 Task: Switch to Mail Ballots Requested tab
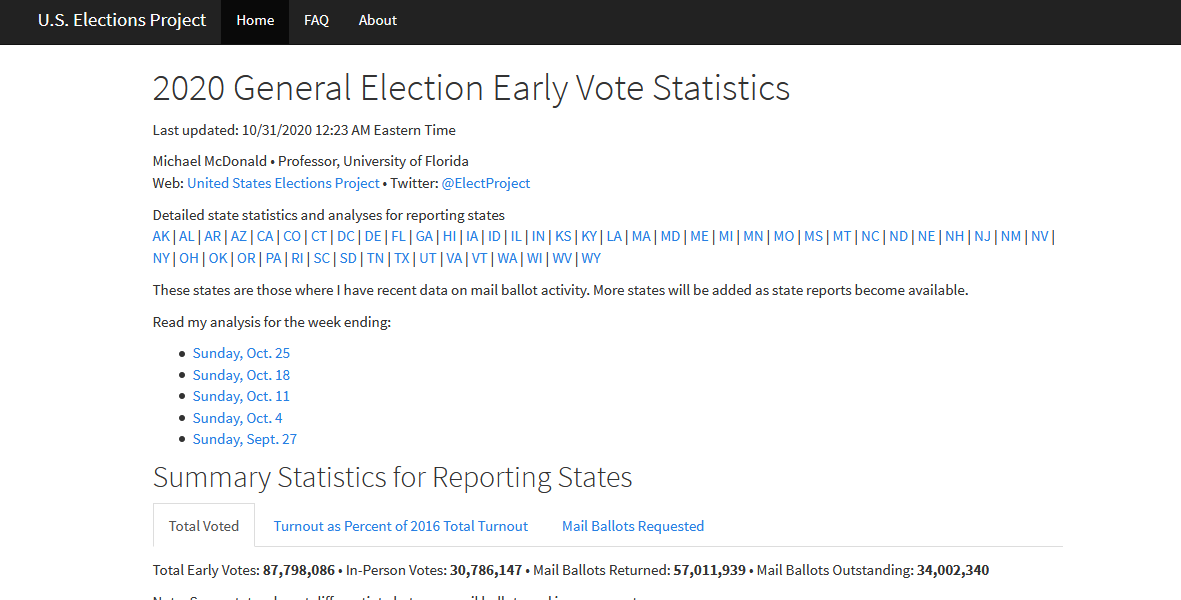click(633, 525)
